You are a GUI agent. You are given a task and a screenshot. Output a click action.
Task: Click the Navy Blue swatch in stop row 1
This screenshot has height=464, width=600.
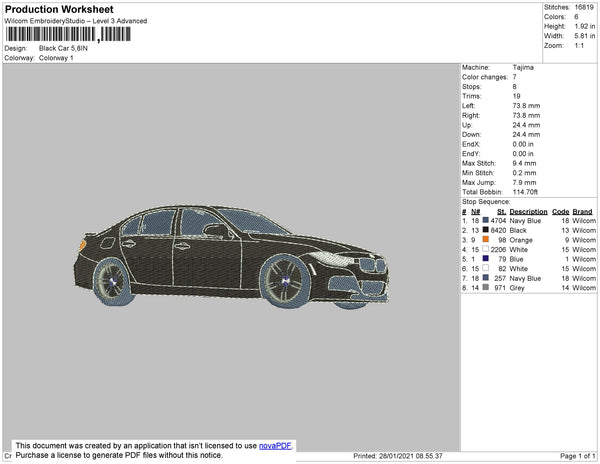coord(486,220)
